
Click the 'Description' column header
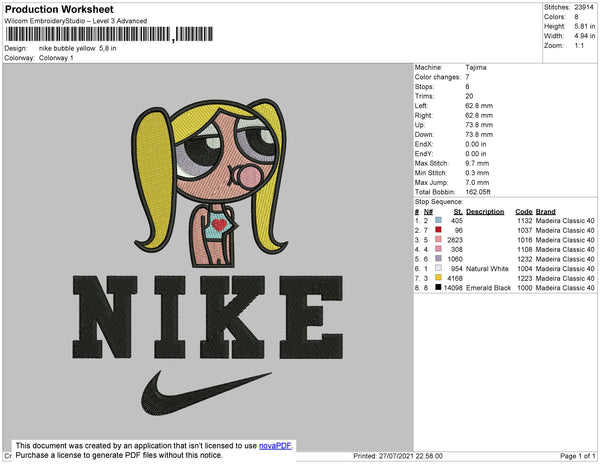pos(485,212)
